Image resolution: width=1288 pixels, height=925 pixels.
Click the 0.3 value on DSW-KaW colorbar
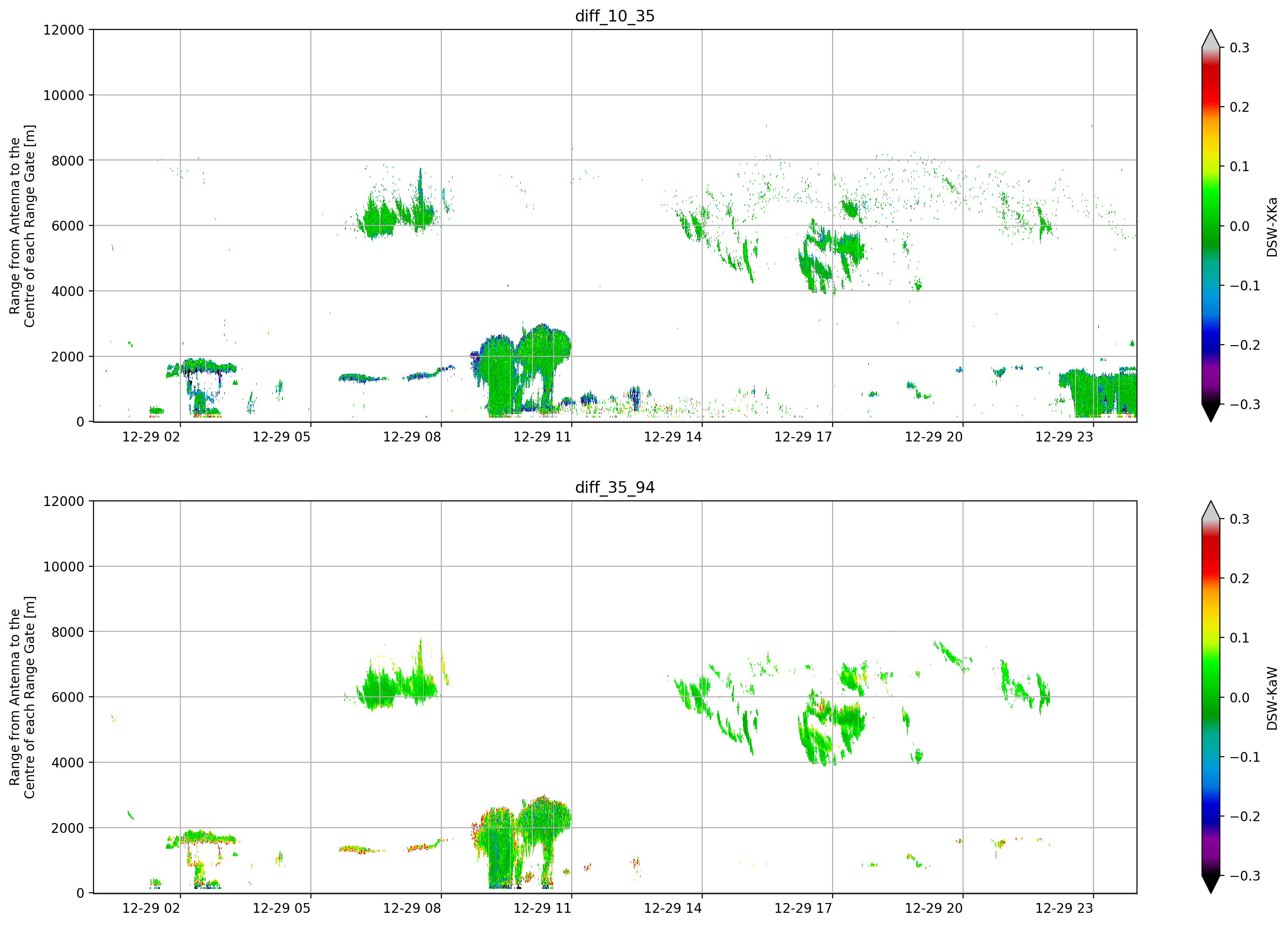pyautogui.click(x=1240, y=519)
